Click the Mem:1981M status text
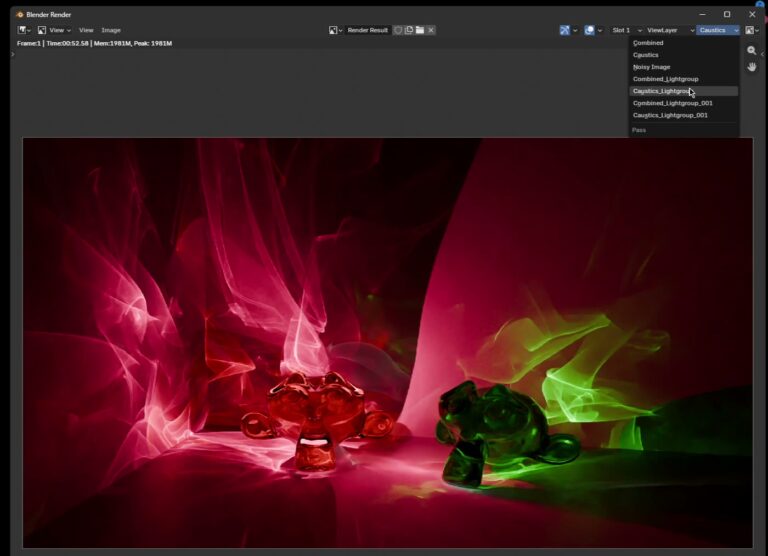The image size is (768, 556). (112, 44)
